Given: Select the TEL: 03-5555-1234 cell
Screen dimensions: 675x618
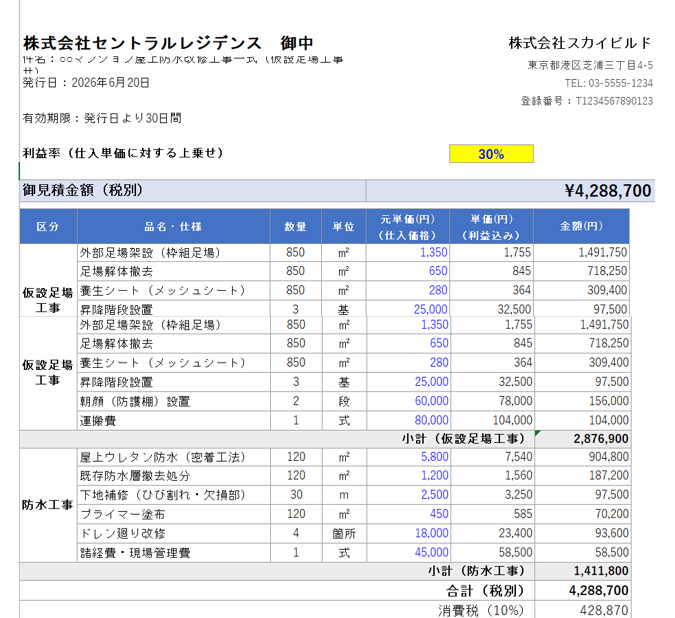Looking at the screenshot, I should 609,83.
